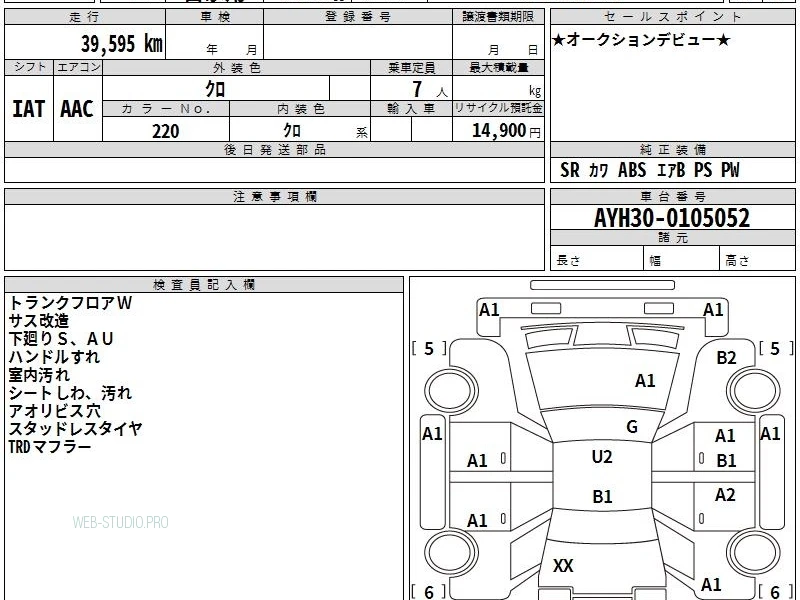Select the 走行 header cell

[85, 17]
